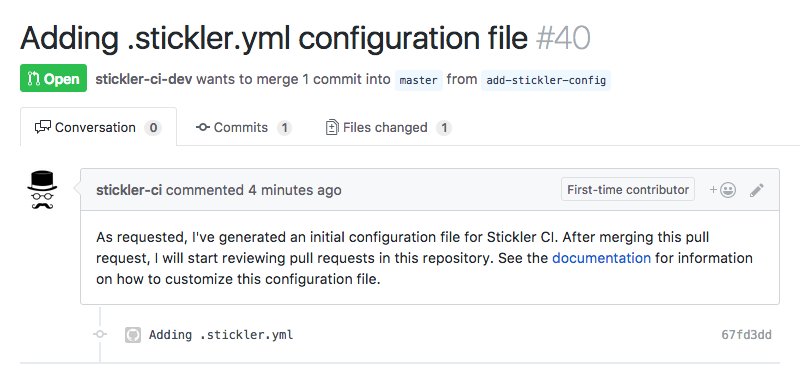Click the Files changed diff icon
800x384 pixels.
pyautogui.click(x=332, y=127)
